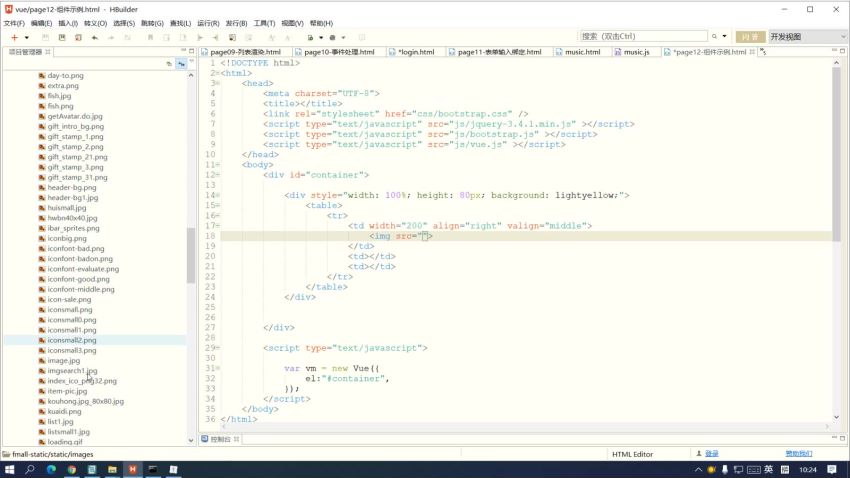Click the file tree vertical scrollbar thumb
Image resolution: width=850 pixels, height=478 pixels.
tap(191, 255)
